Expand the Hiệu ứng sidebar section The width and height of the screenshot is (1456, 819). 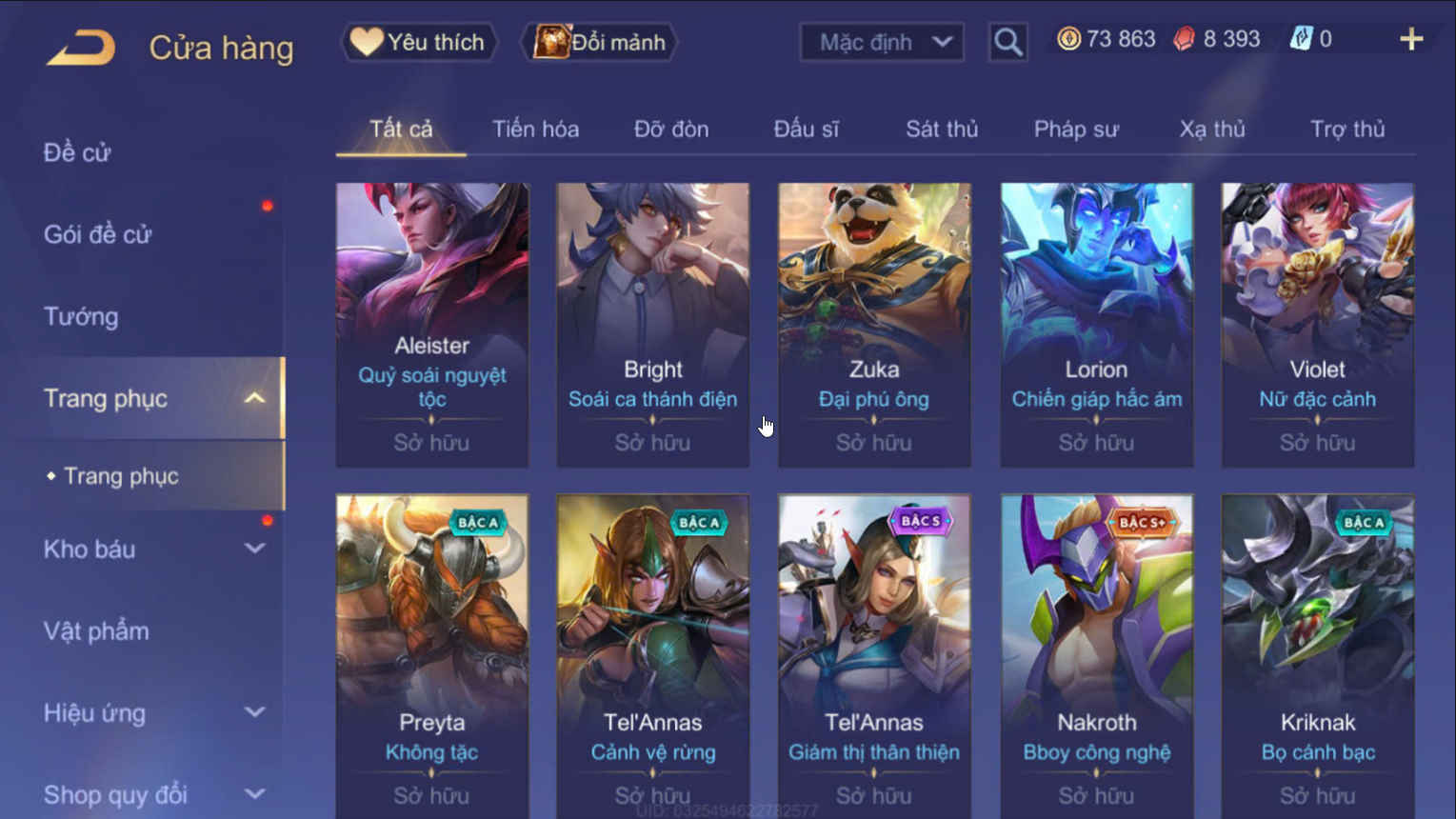[254, 712]
